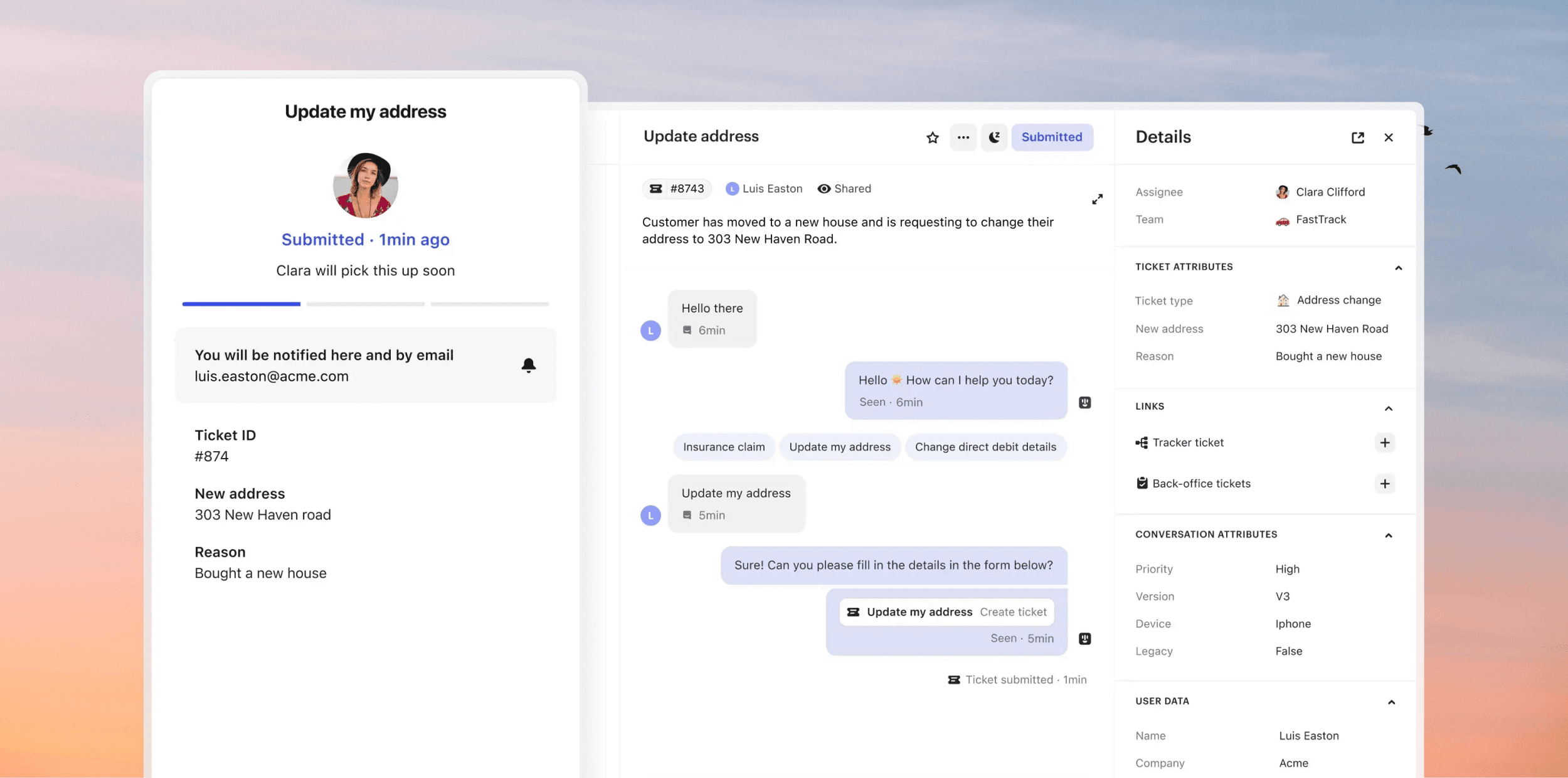Select the Update my address quick reply chip
Screen dimensions: 1568x778
click(840, 447)
